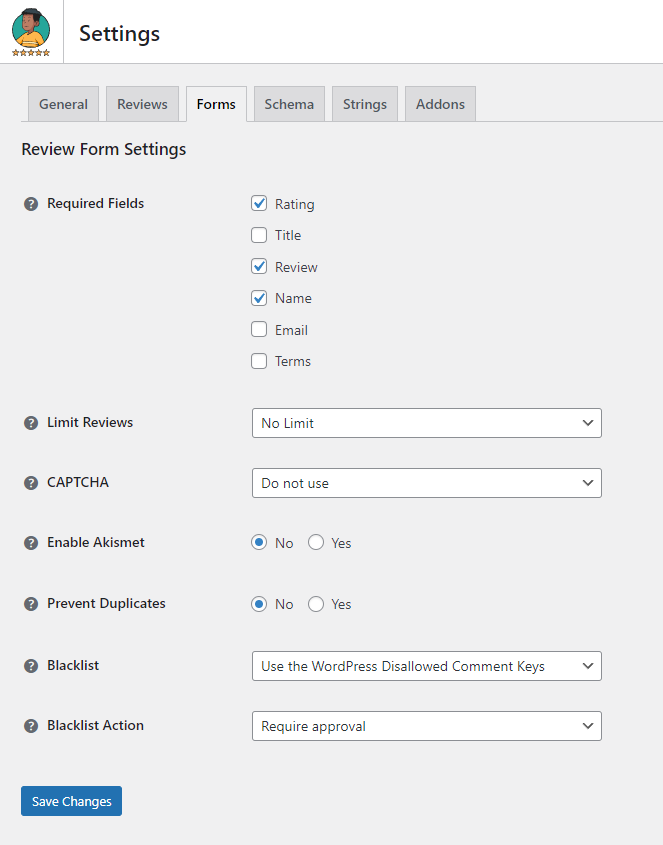
Task: Open the Blacklist Action Require approval dropdown
Action: (x=426, y=726)
